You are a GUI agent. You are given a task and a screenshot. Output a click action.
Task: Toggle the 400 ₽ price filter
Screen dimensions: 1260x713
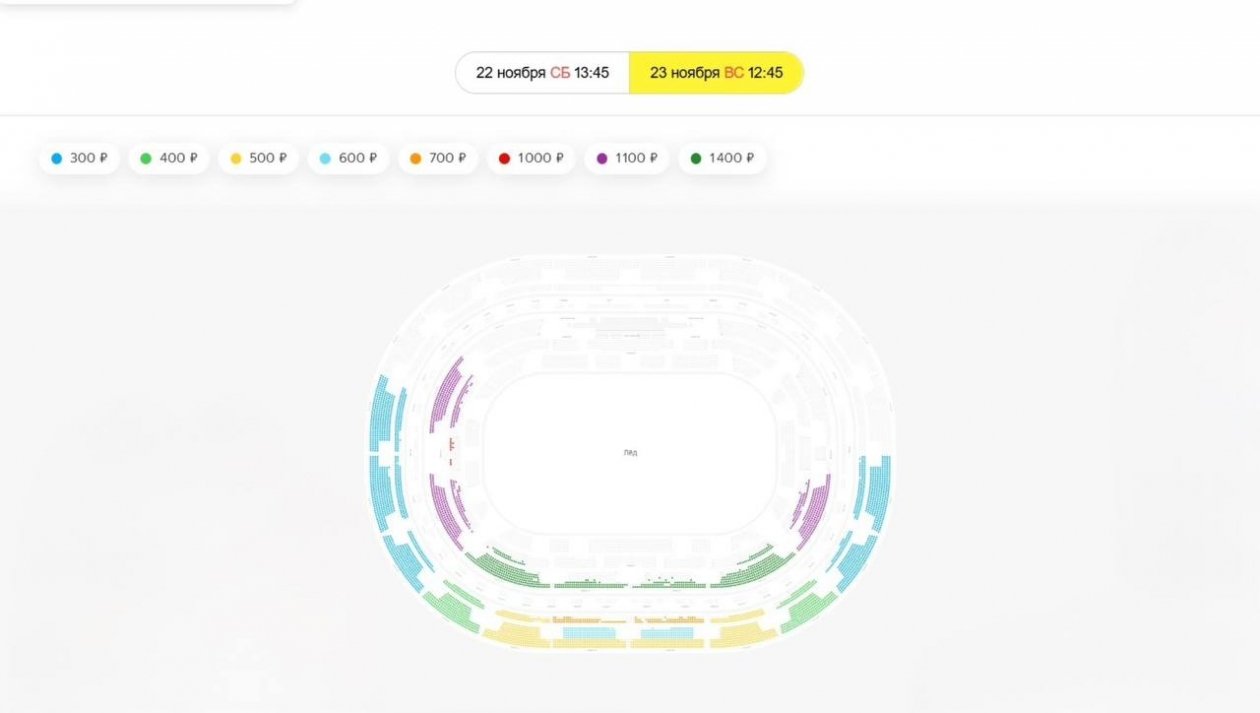tap(169, 158)
